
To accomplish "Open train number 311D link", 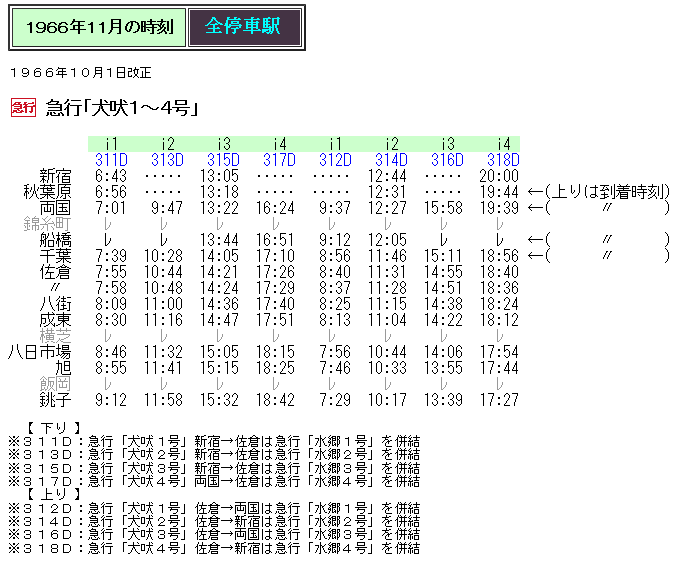I will click(111, 160).
